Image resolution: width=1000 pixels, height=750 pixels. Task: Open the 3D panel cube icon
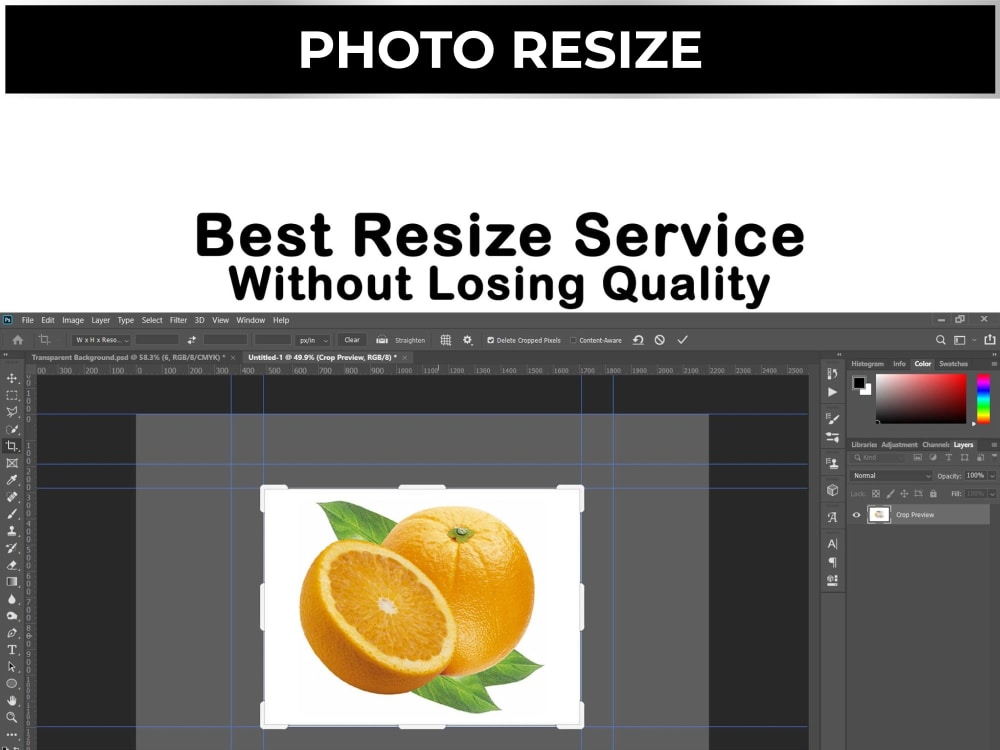pos(832,490)
